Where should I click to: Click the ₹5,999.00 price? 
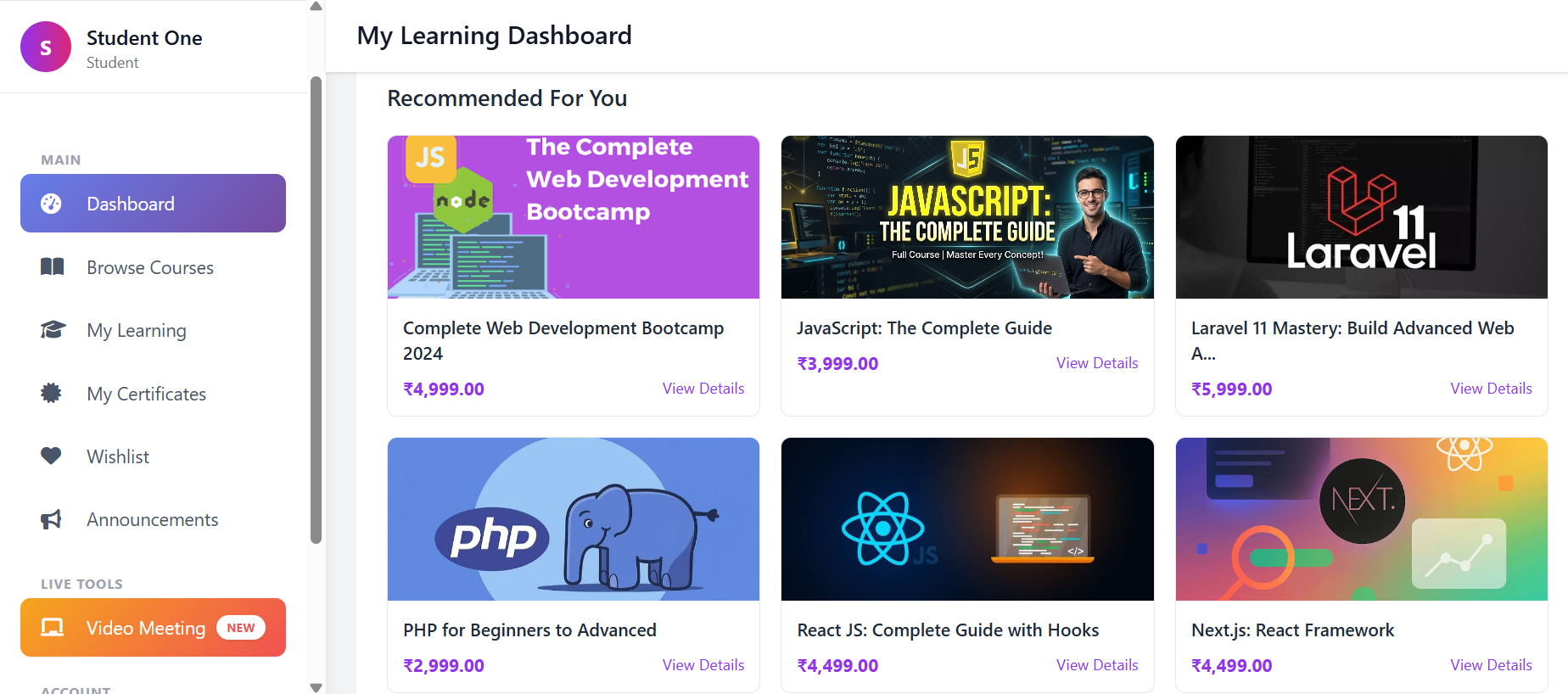pos(1231,389)
